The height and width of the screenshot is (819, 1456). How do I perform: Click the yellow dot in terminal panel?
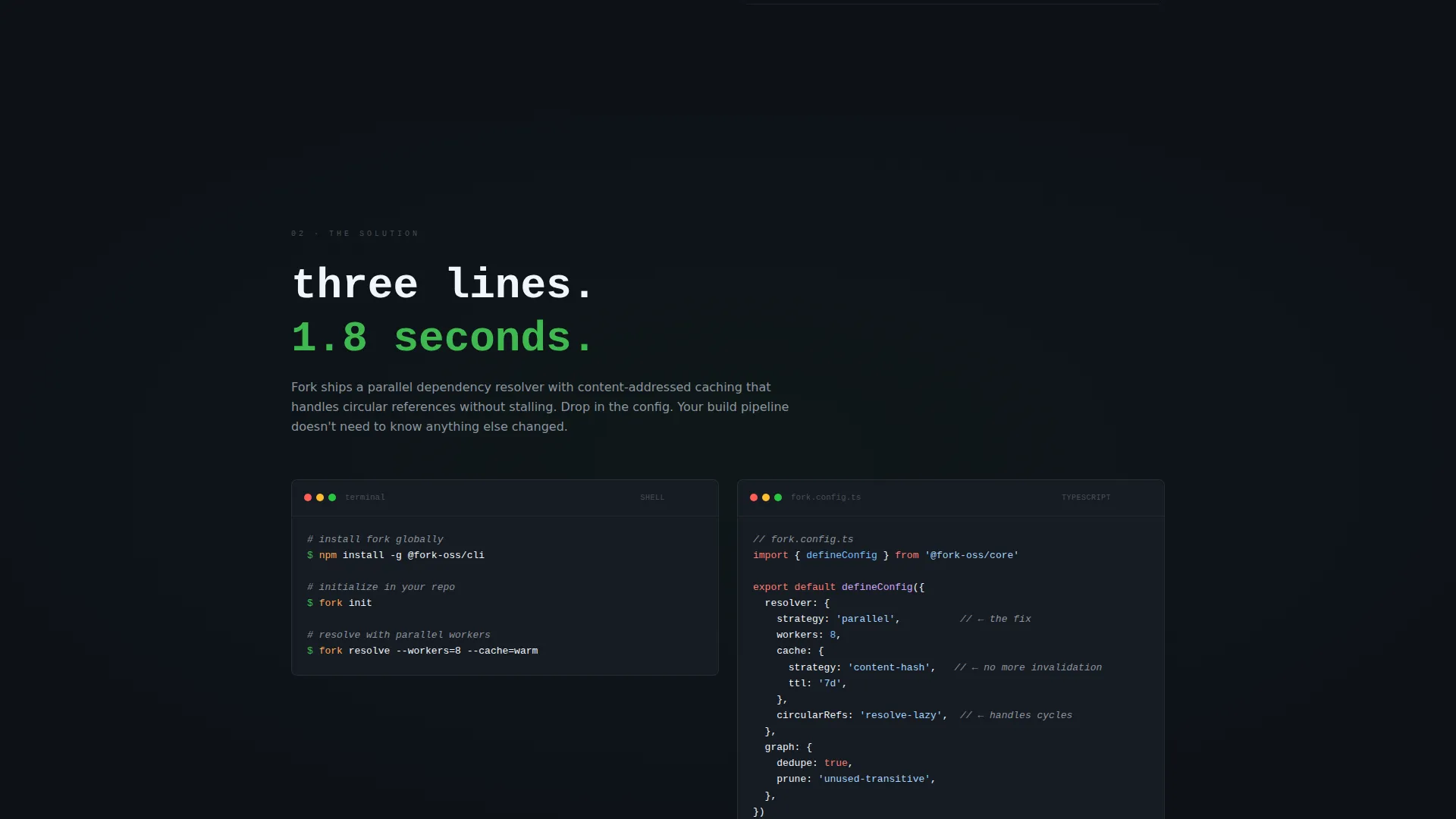tap(320, 497)
